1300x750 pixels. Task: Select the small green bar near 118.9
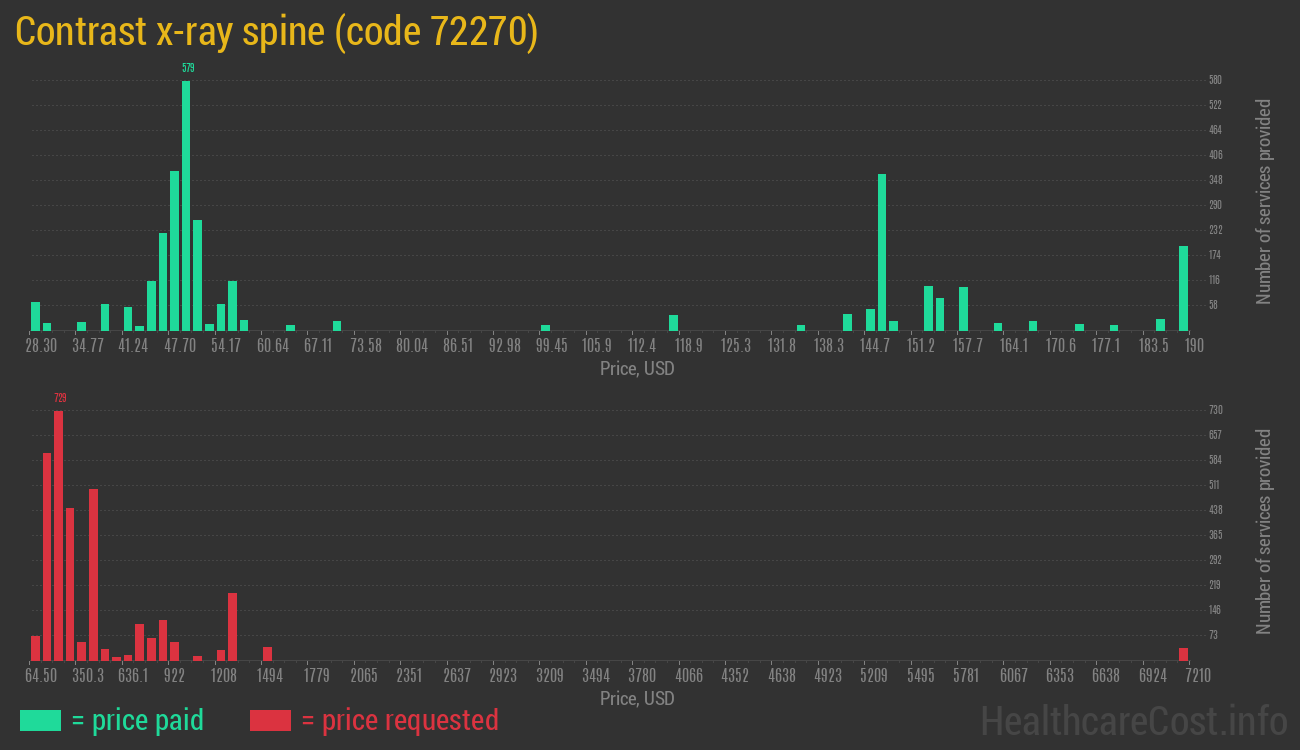[673, 322]
